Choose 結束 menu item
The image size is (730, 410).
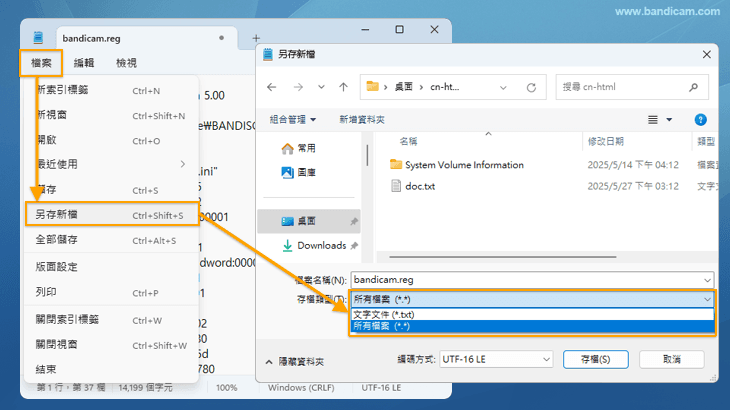click(112, 370)
